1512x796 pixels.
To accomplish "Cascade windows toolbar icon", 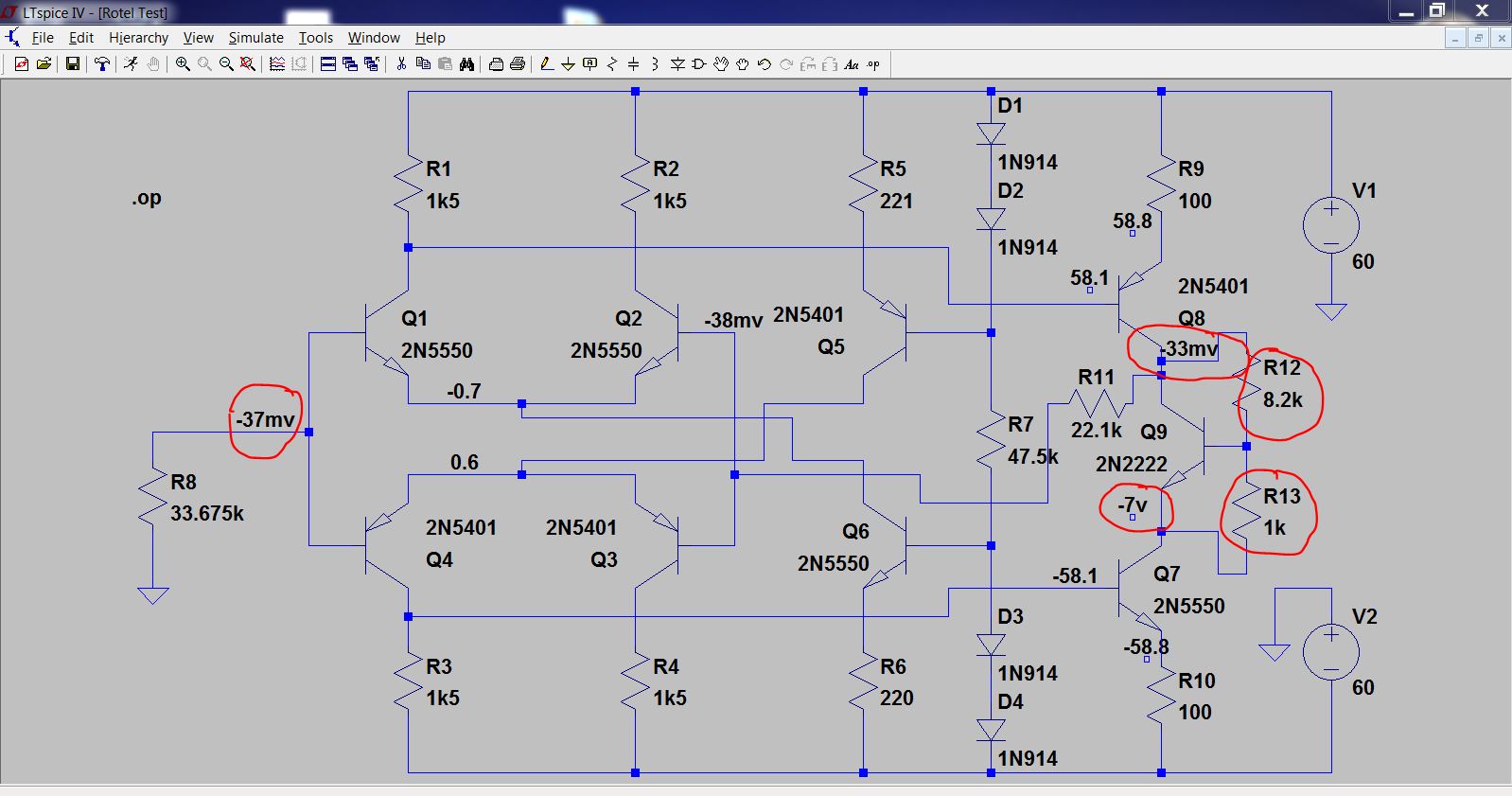I will coord(350,64).
